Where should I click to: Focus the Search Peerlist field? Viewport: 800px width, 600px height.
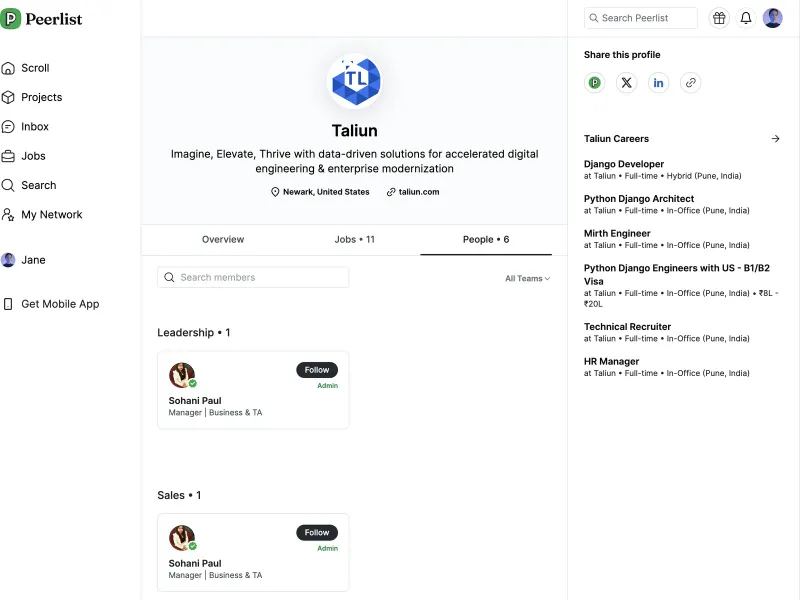pos(641,18)
